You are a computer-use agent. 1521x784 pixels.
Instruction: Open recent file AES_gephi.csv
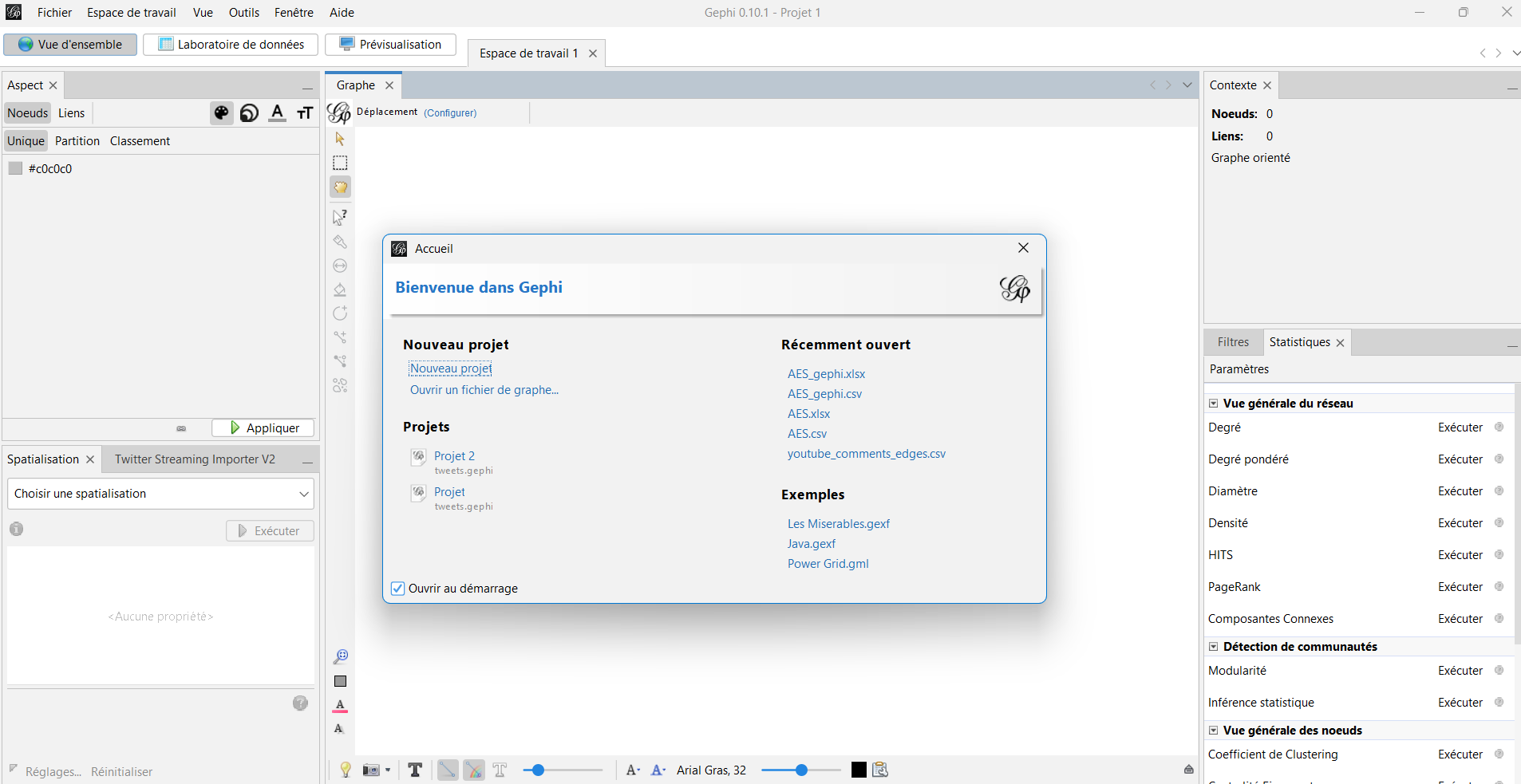(x=824, y=394)
